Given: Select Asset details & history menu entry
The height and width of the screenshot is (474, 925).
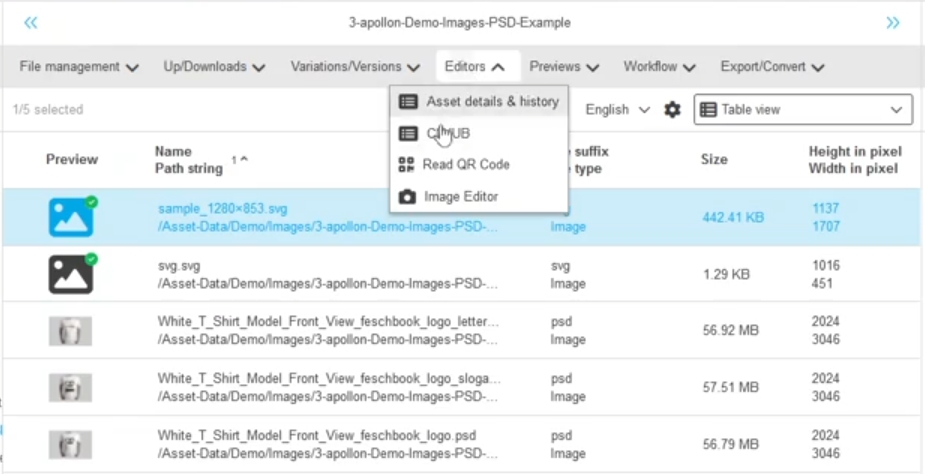Looking at the screenshot, I should point(492,102).
